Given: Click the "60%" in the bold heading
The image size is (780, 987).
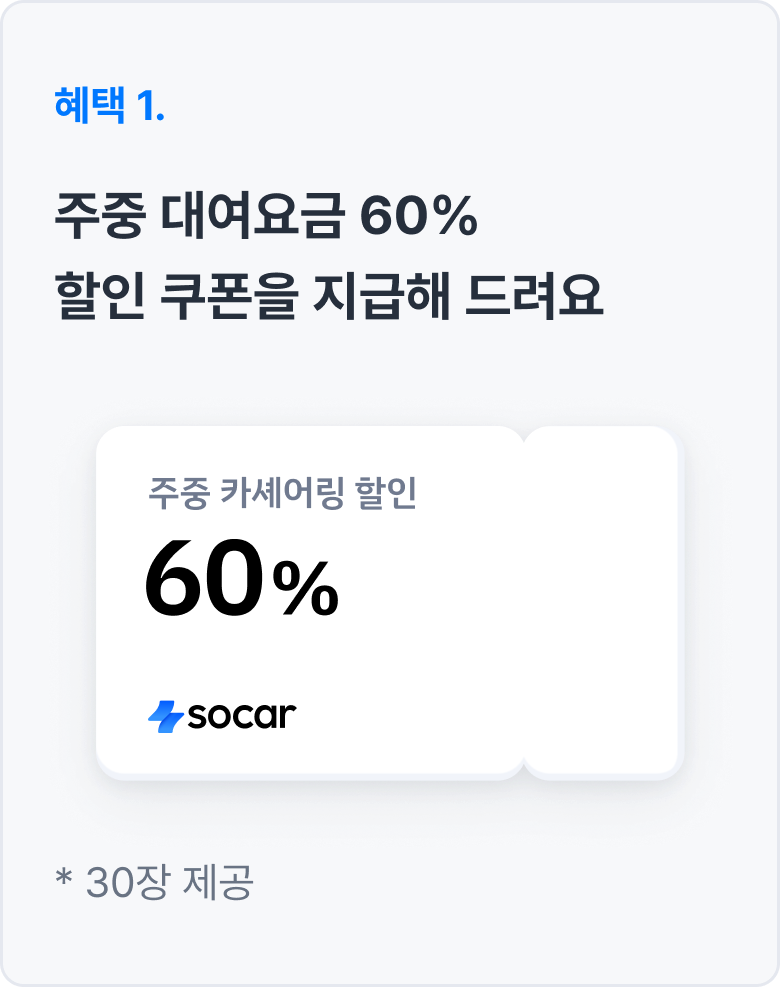Looking at the screenshot, I should tap(417, 219).
